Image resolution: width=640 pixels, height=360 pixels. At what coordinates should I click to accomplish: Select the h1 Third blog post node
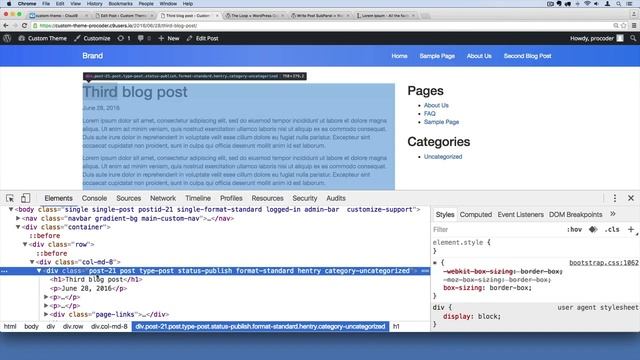96,280
